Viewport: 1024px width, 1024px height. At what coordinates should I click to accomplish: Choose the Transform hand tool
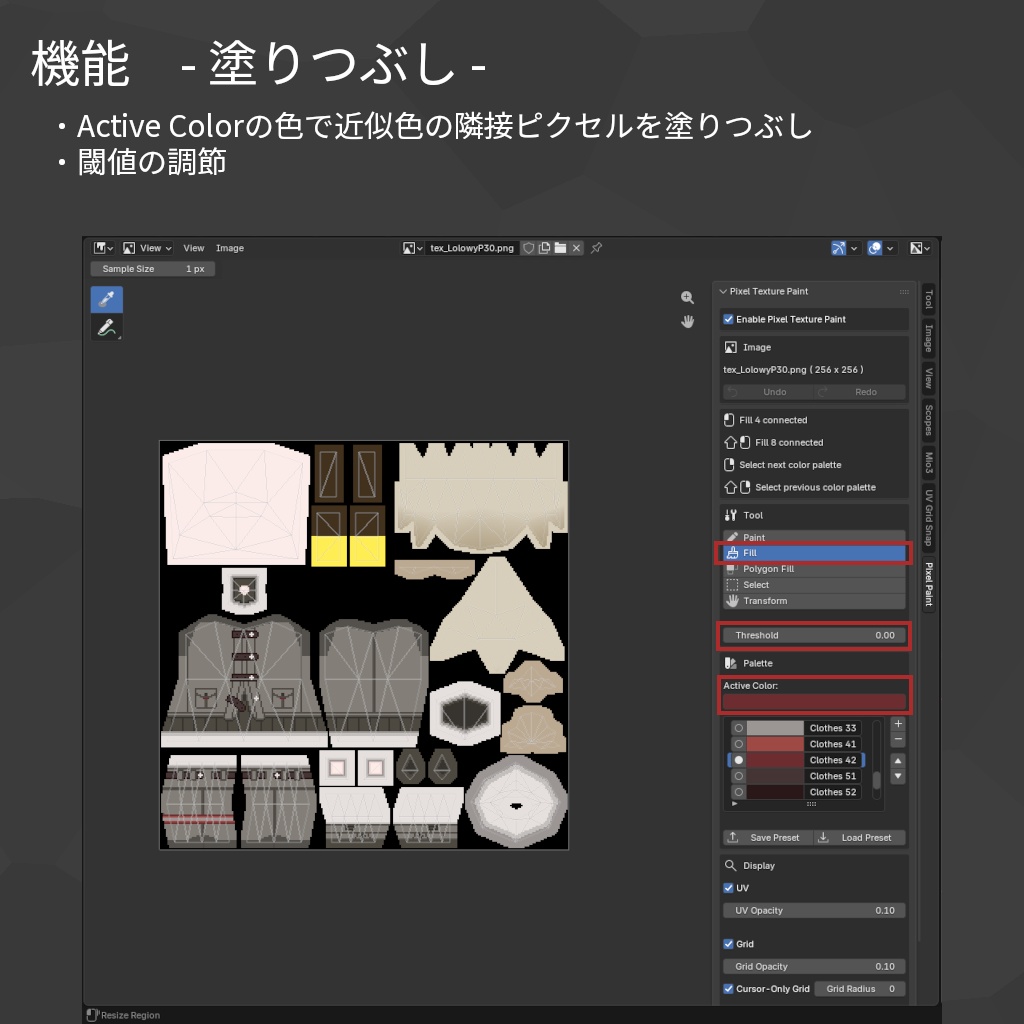pos(814,601)
